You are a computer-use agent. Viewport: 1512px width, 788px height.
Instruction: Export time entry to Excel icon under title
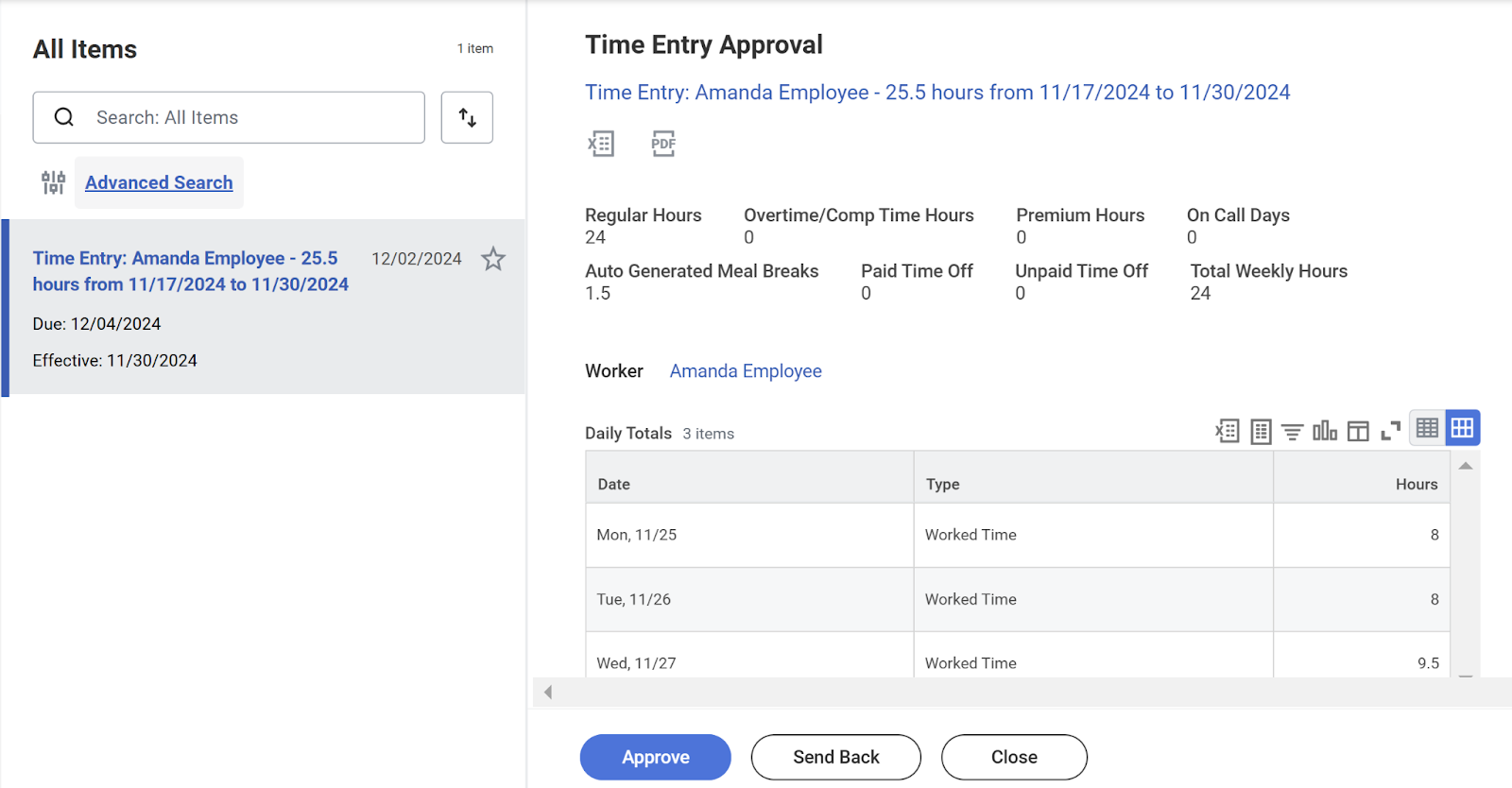point(601,144)
